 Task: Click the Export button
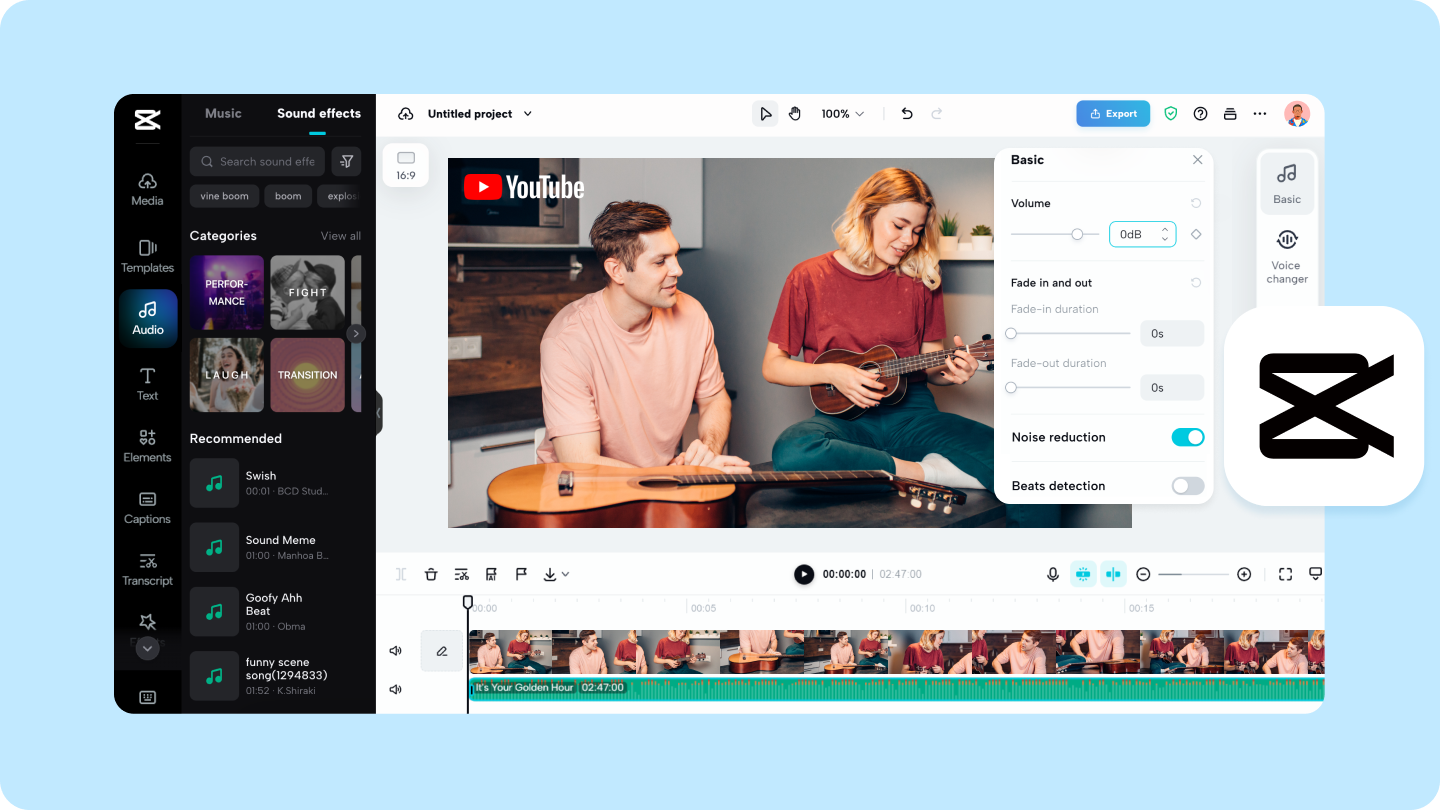1113,113
